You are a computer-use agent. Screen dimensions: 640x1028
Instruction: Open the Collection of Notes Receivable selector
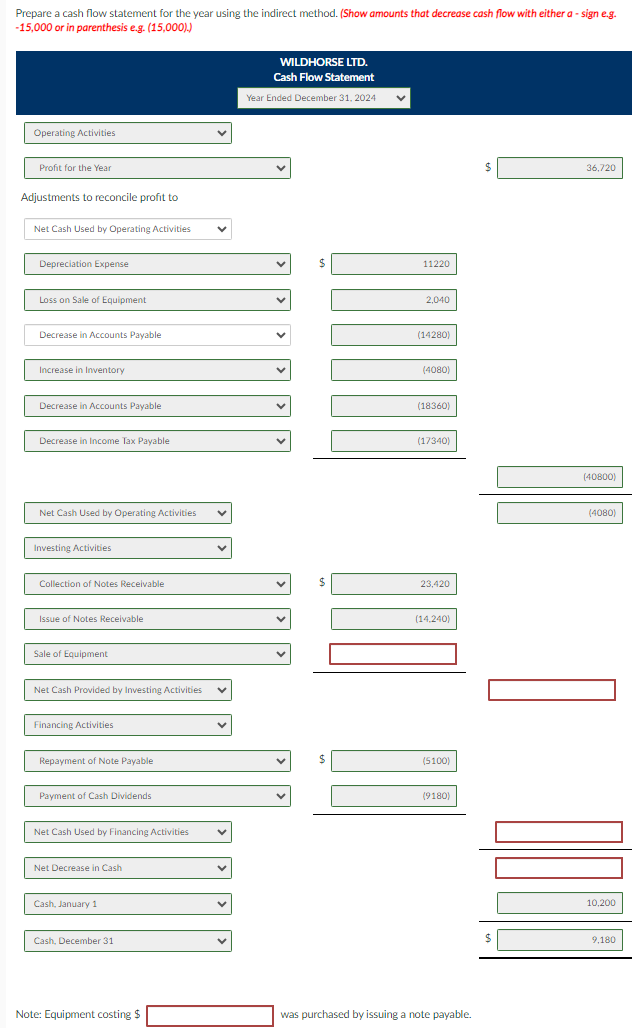[156, 583]
